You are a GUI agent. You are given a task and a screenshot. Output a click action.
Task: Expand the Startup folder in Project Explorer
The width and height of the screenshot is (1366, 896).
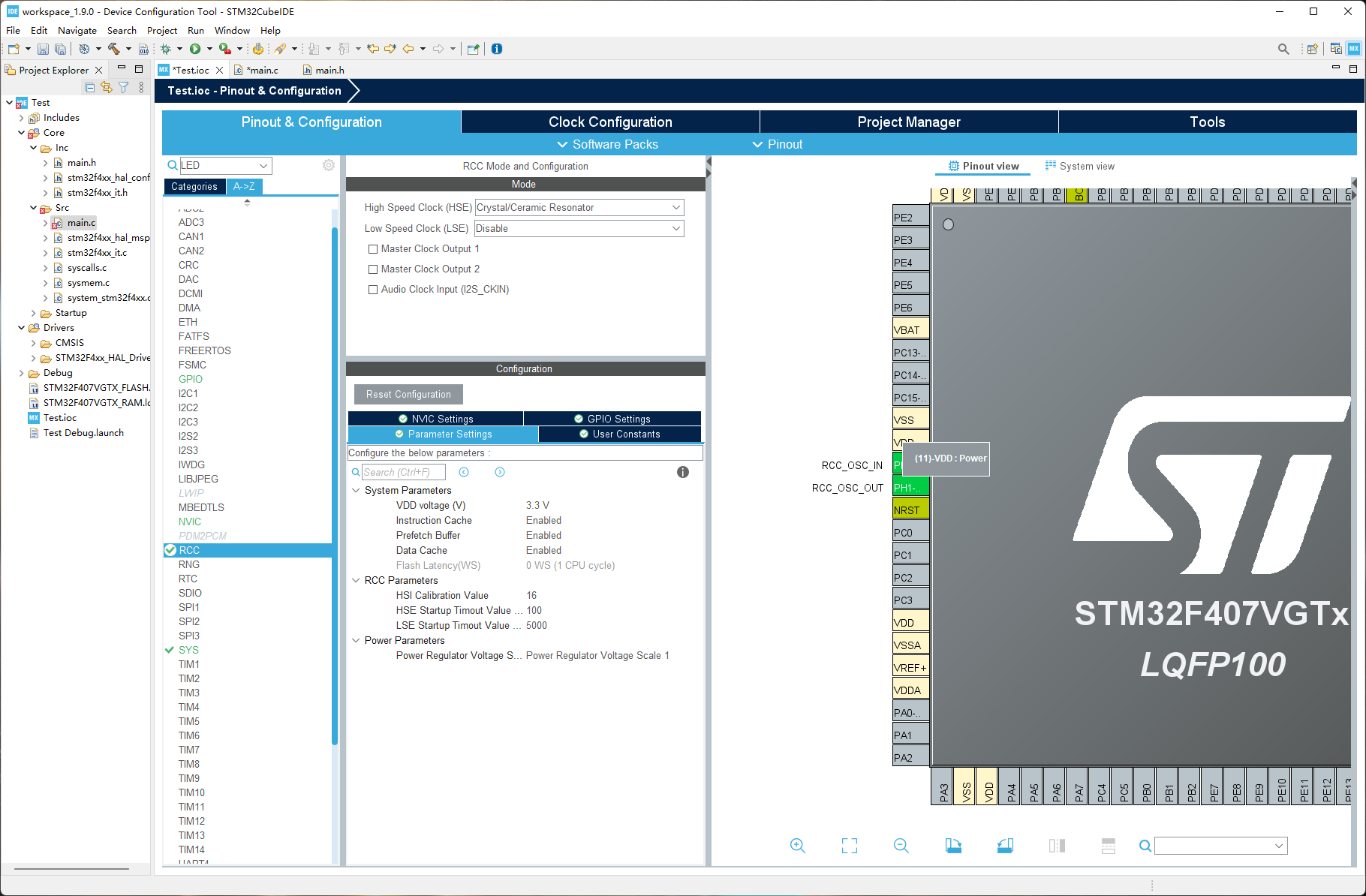click(x=33, y=313)
